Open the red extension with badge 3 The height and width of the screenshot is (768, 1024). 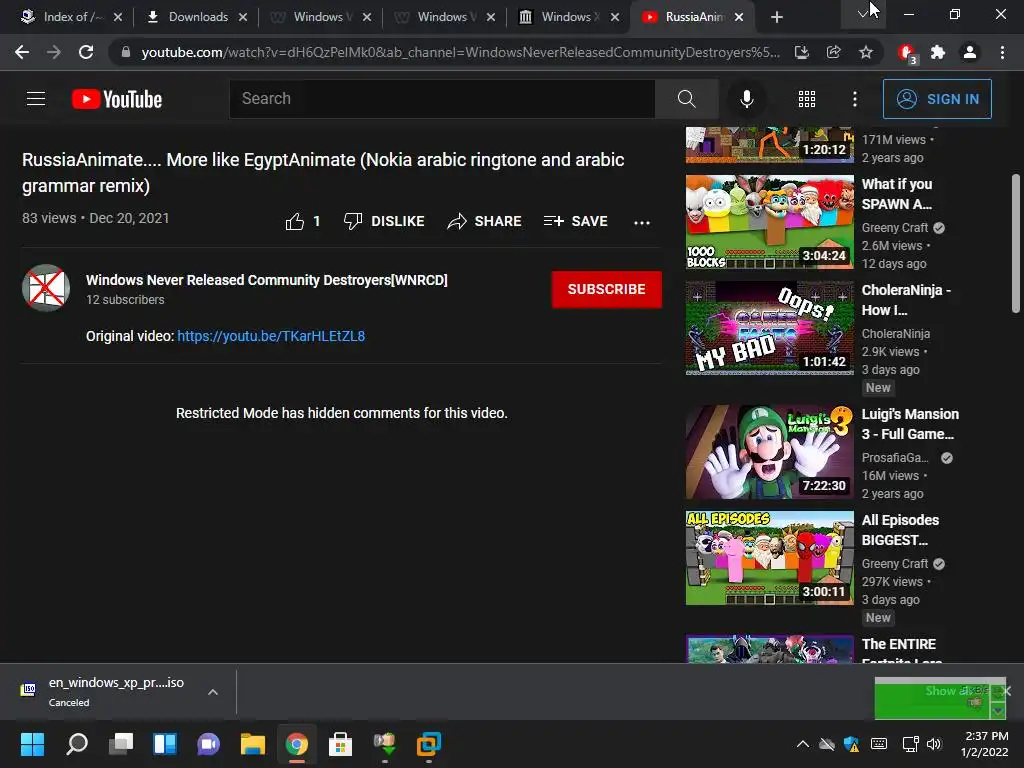(x=907, y=53)
